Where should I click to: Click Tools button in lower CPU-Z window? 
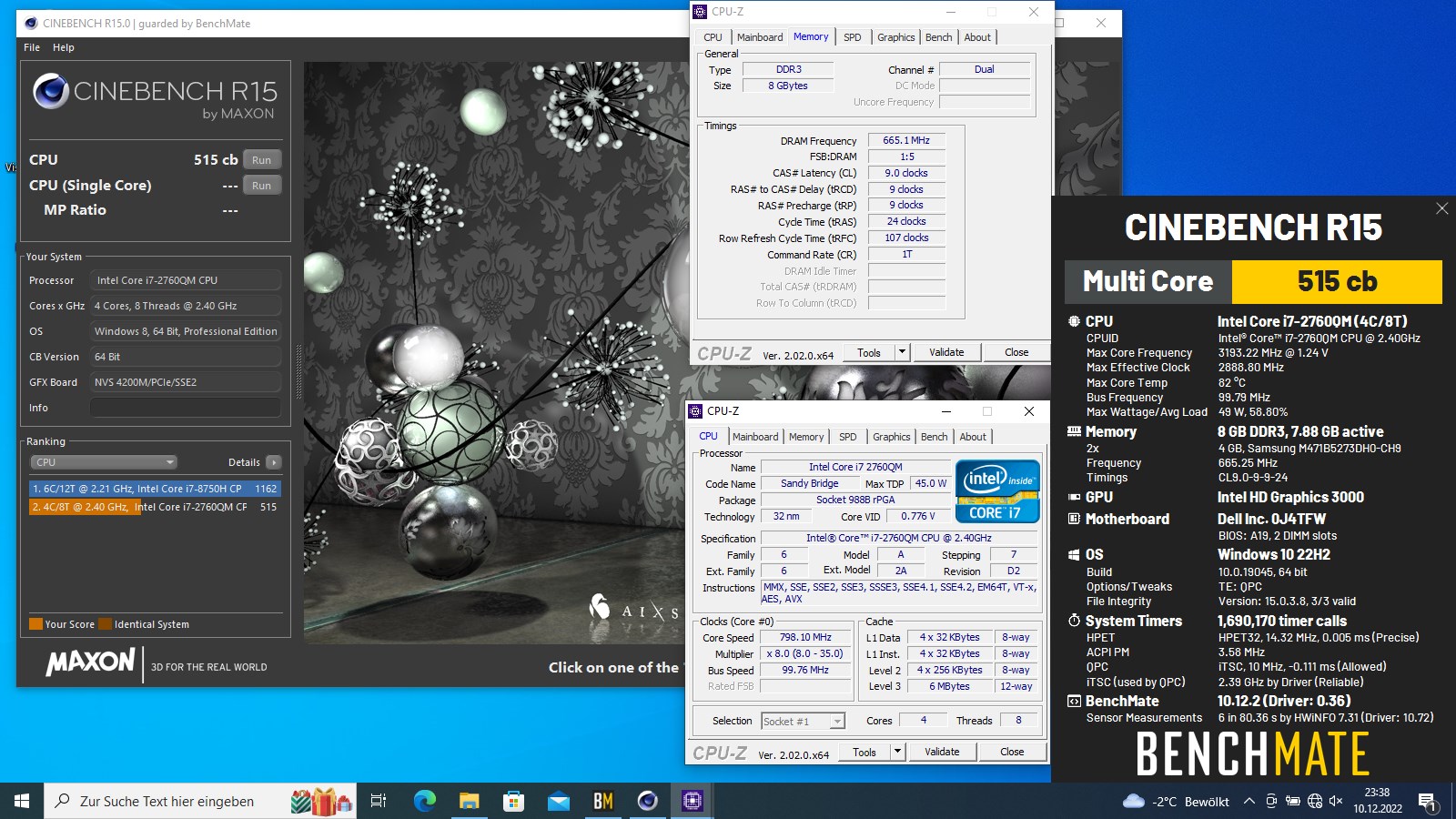coord(864,753)
